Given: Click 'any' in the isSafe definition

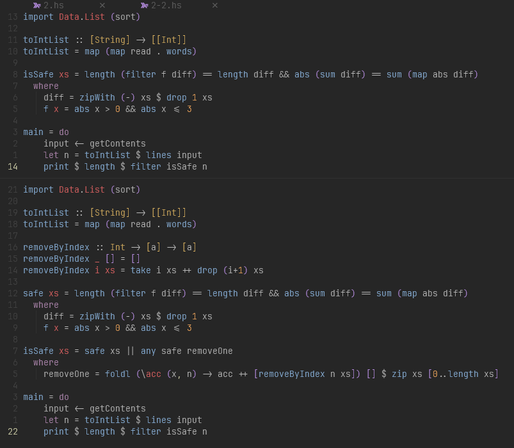Looking at the screenshot, I should [x=148, y=351].
